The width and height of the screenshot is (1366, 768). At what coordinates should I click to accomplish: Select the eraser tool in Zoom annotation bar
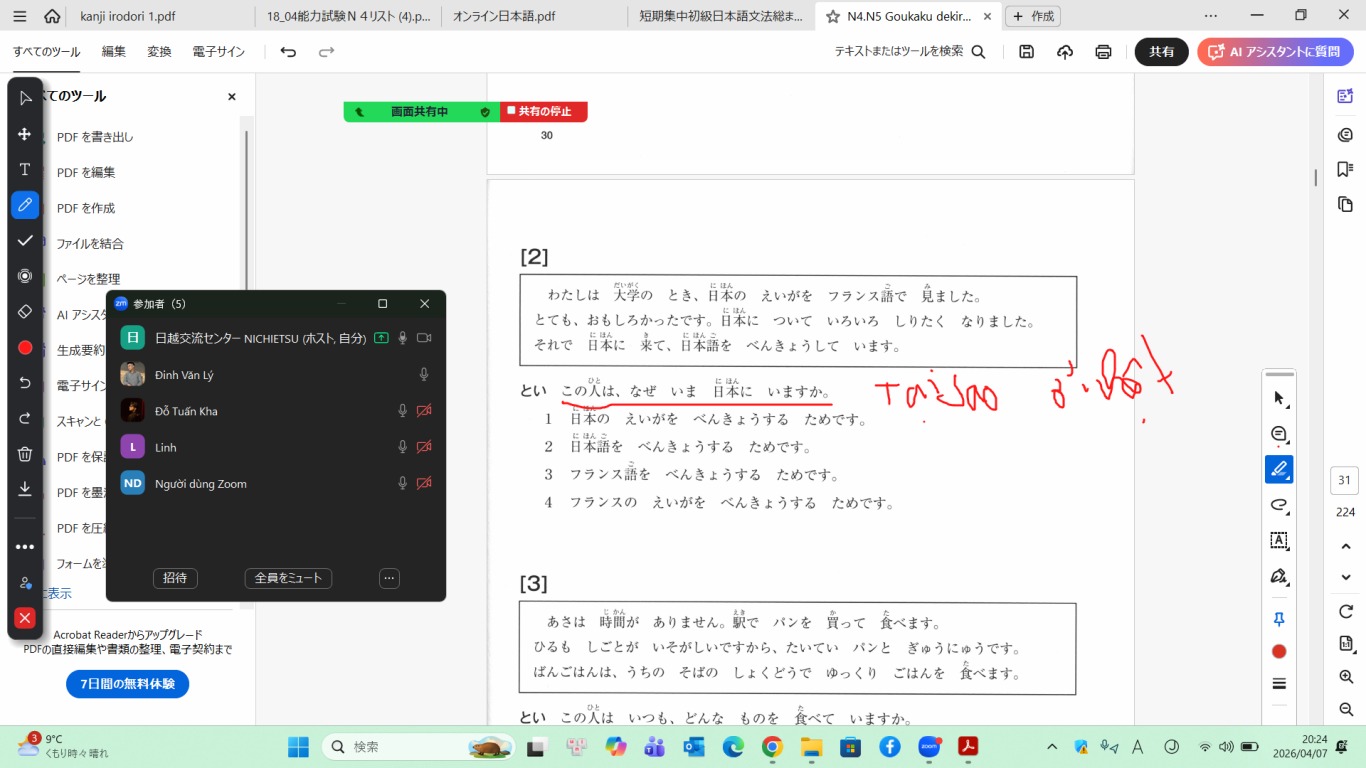tap(25, 312)
